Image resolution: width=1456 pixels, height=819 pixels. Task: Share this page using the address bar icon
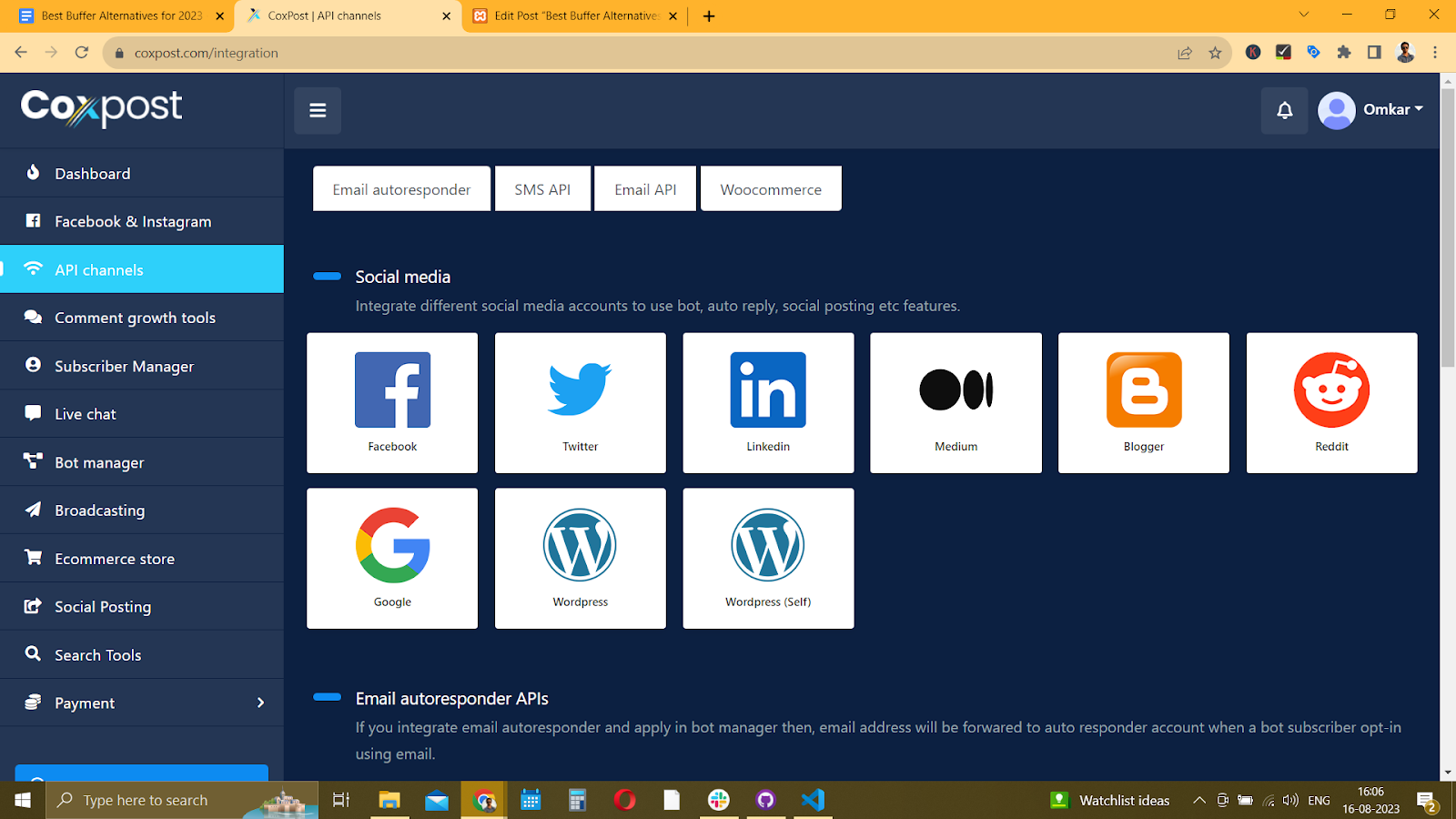(1185, 53)
